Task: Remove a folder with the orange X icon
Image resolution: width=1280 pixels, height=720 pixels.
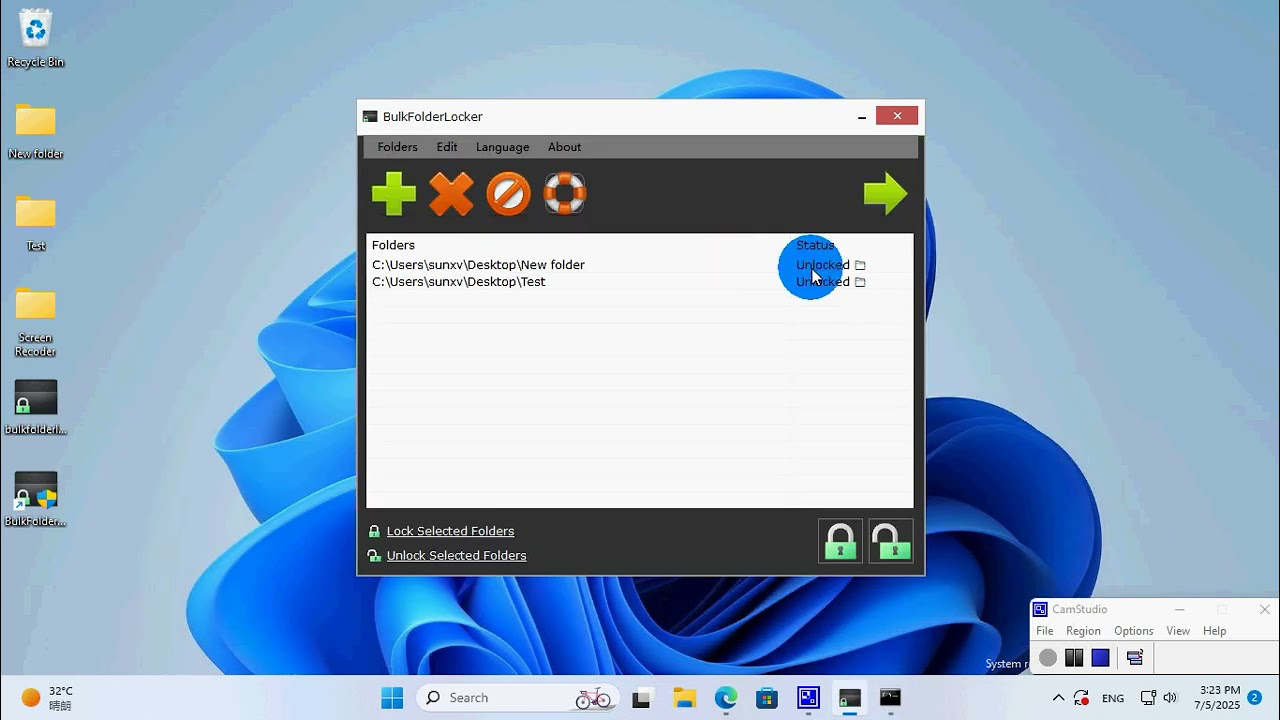Action: (452, 193)
